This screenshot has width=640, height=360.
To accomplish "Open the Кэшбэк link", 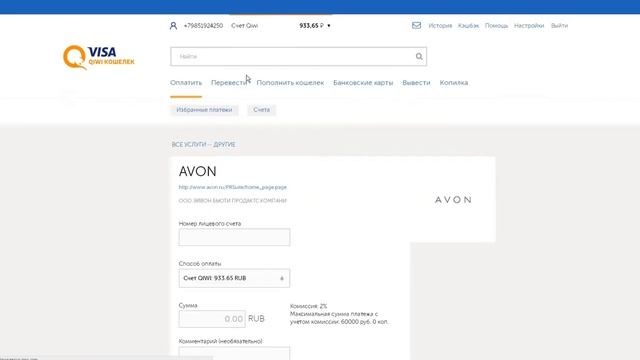I will pos(468,25).
